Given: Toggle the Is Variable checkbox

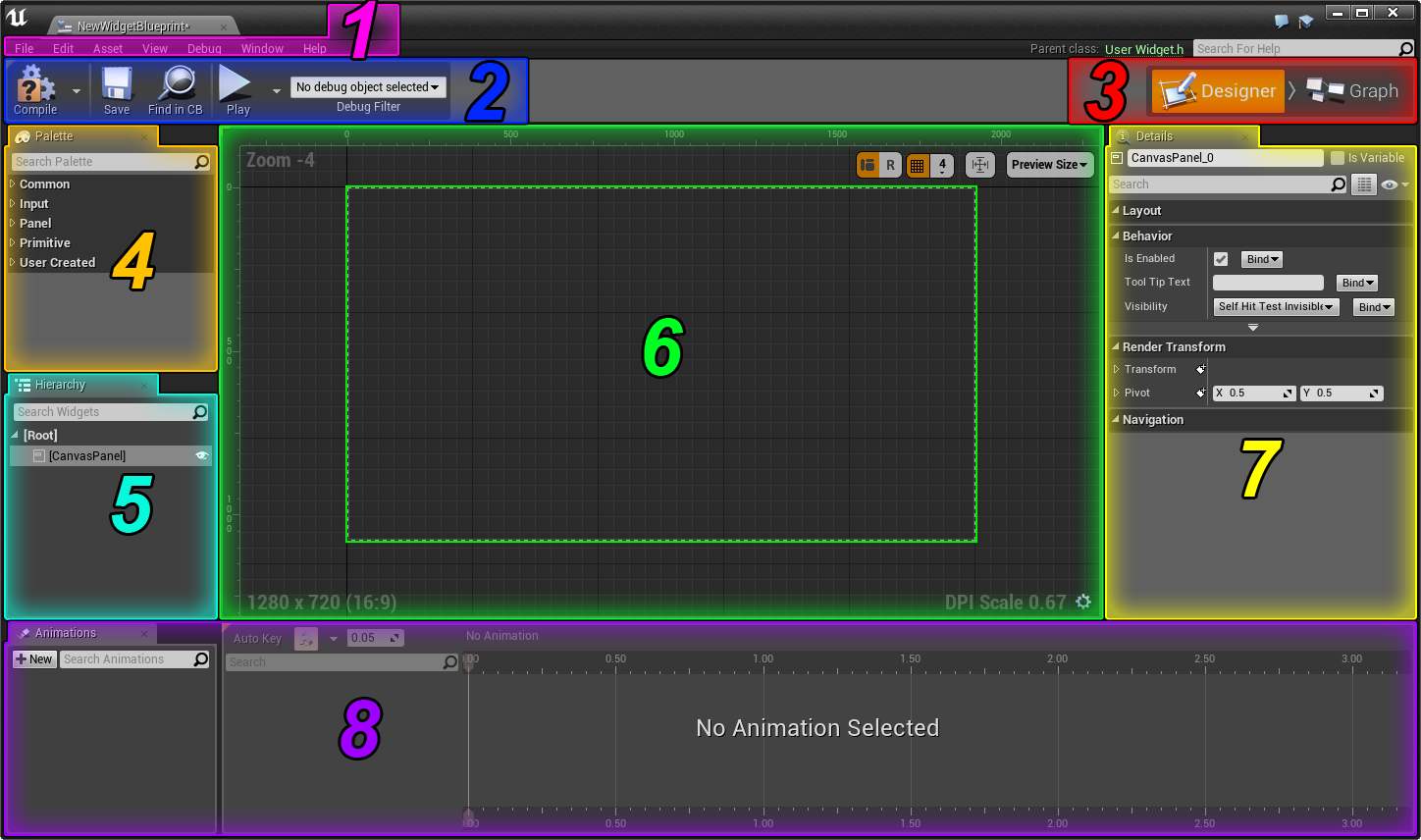Looking at the screenshot, I should coord(1337,158).
